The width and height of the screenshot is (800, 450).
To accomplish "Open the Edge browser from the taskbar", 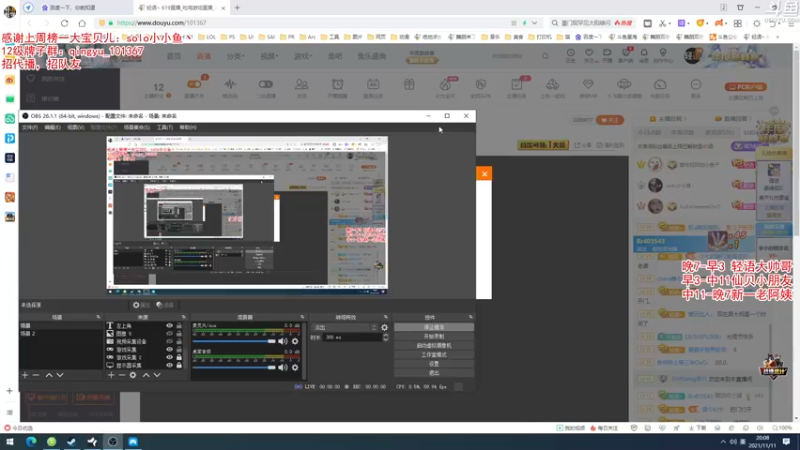I will (x=31, y=442).
